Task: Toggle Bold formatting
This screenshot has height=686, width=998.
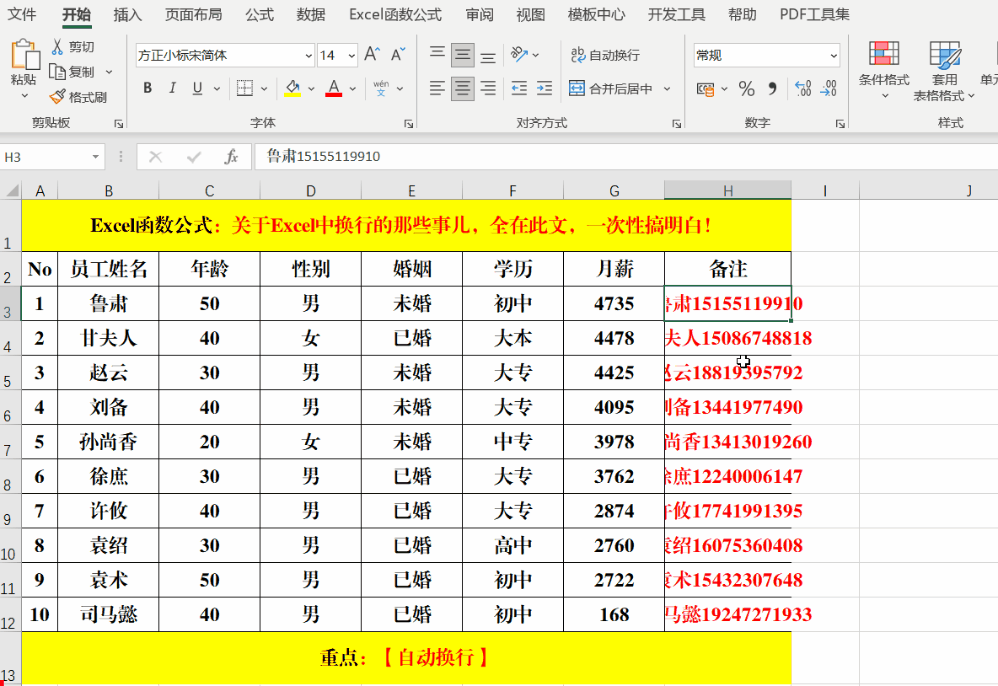Action: tap(148, 88)
